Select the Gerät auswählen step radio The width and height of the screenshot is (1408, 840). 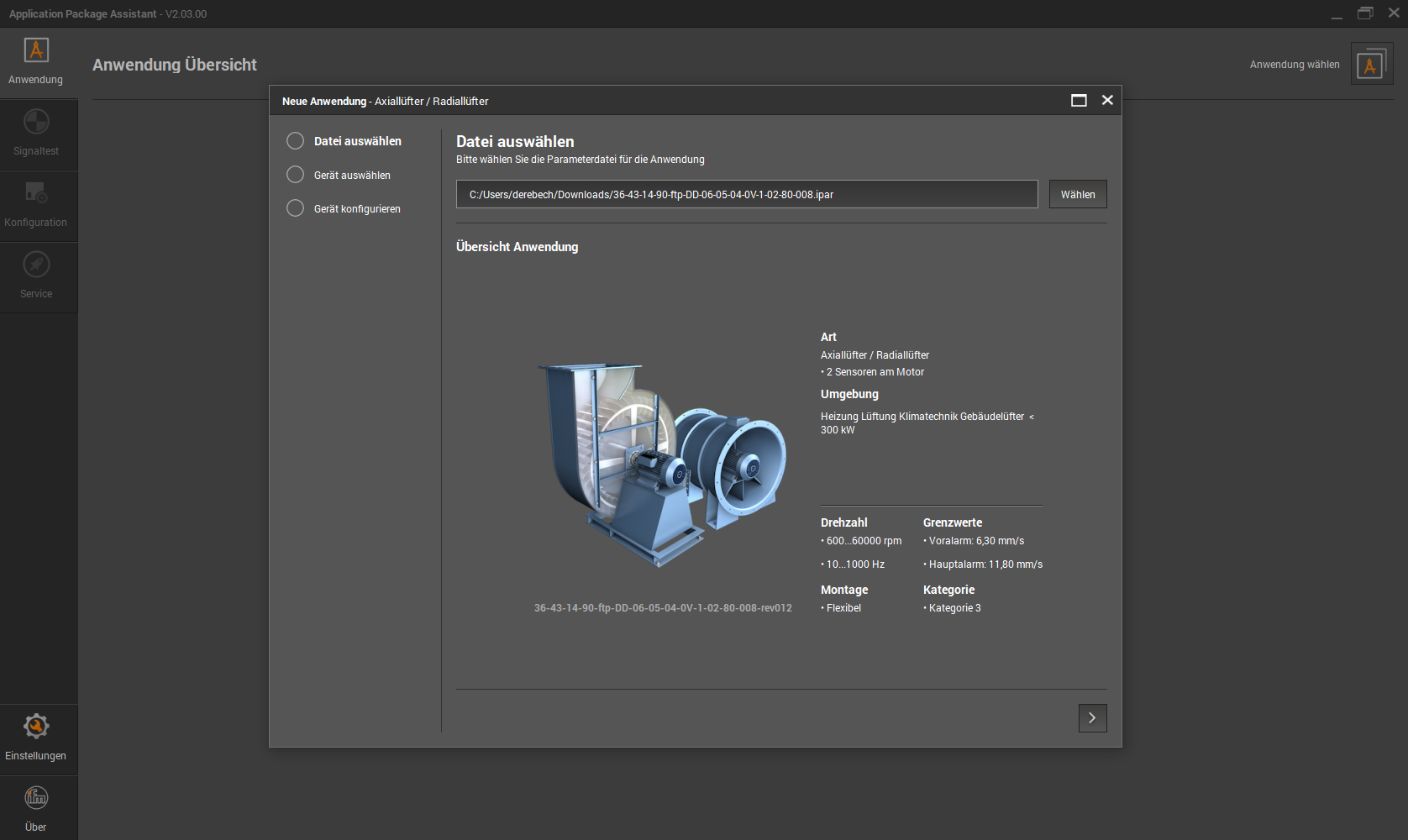click(x=296, y=175)
